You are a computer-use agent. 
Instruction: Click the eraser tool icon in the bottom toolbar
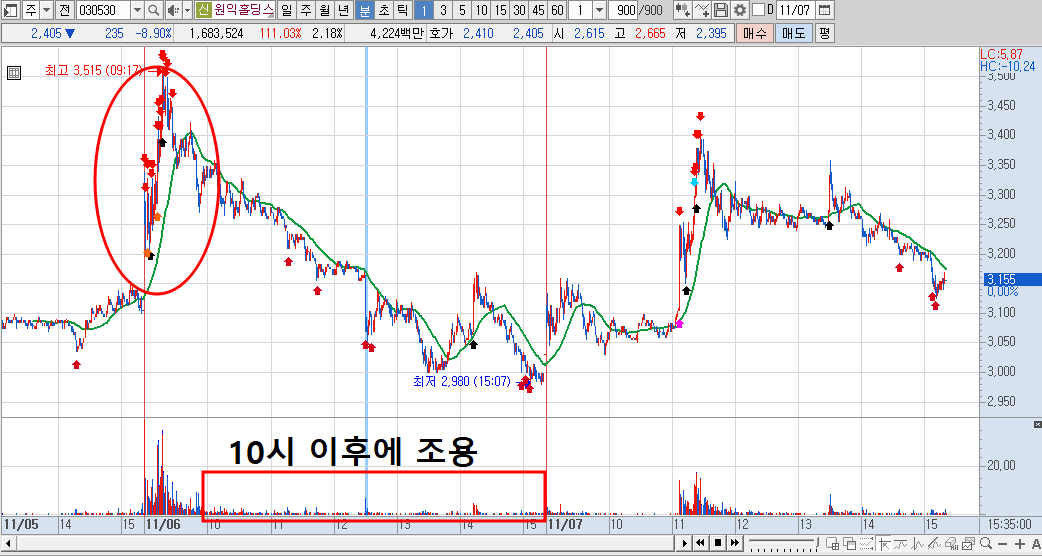pyautogui.click(x=951, y=543)
